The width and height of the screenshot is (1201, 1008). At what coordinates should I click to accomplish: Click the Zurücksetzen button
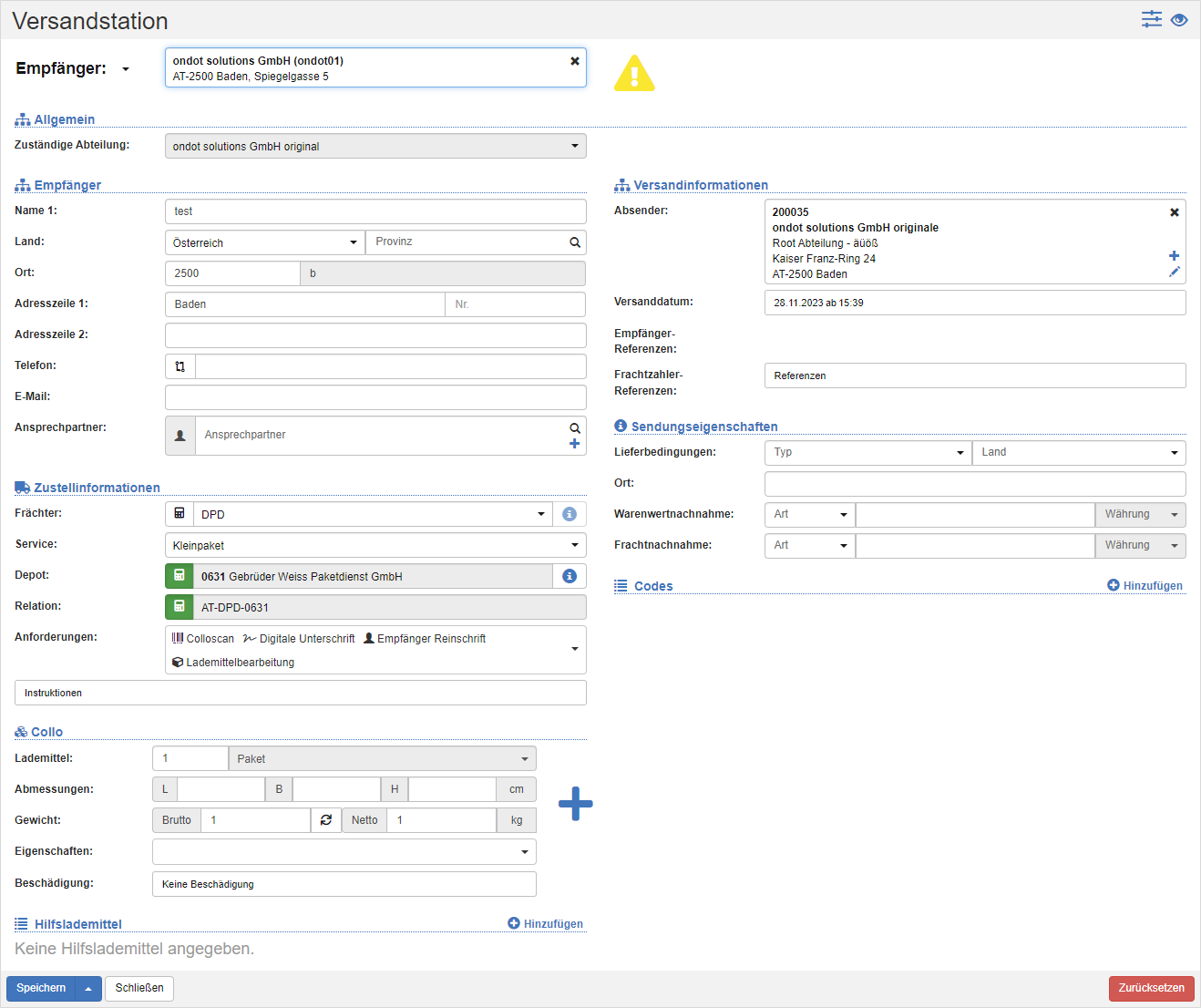coord(1151,988)
